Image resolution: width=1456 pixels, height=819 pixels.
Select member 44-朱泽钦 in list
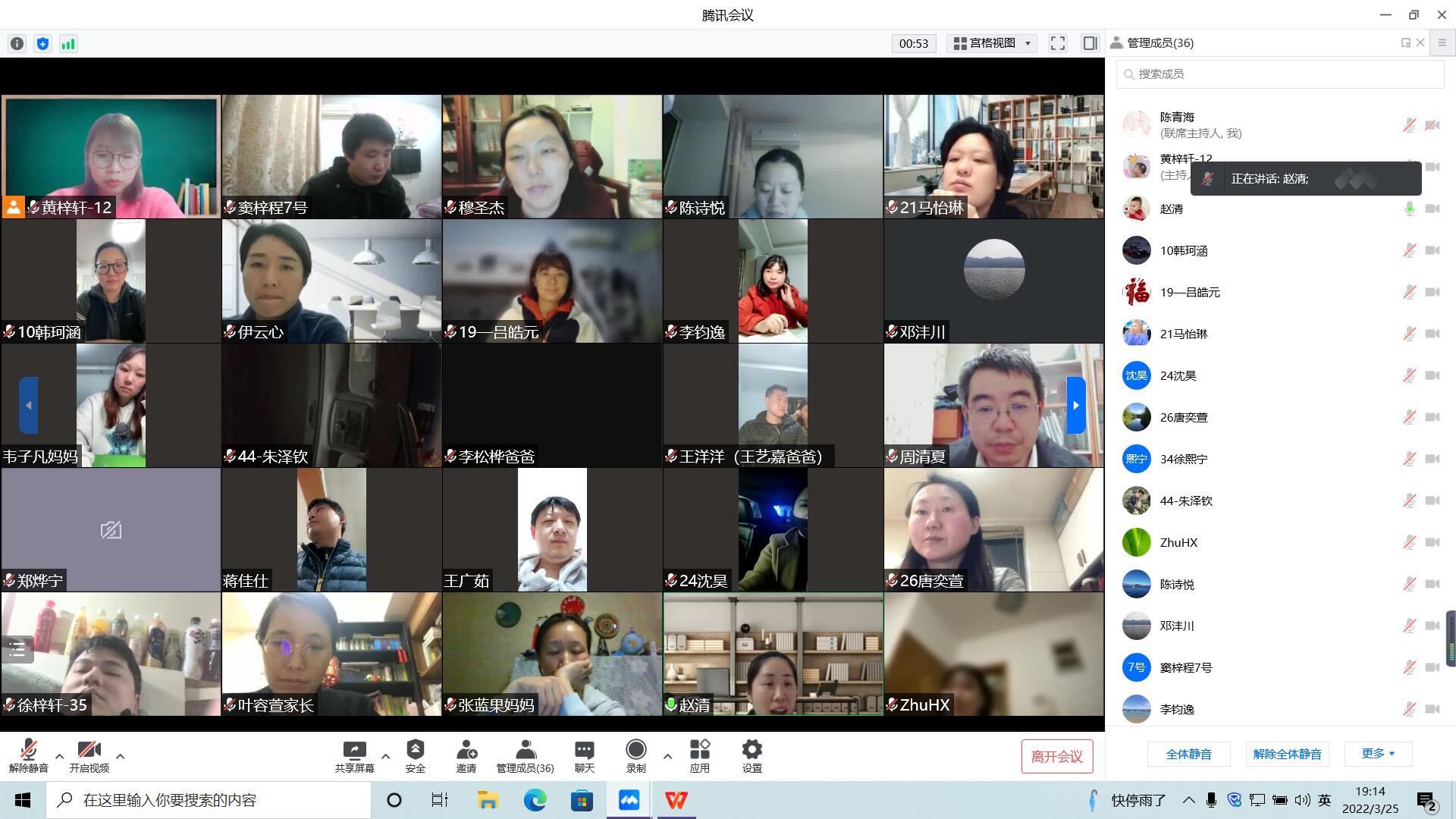[1280, 500]
